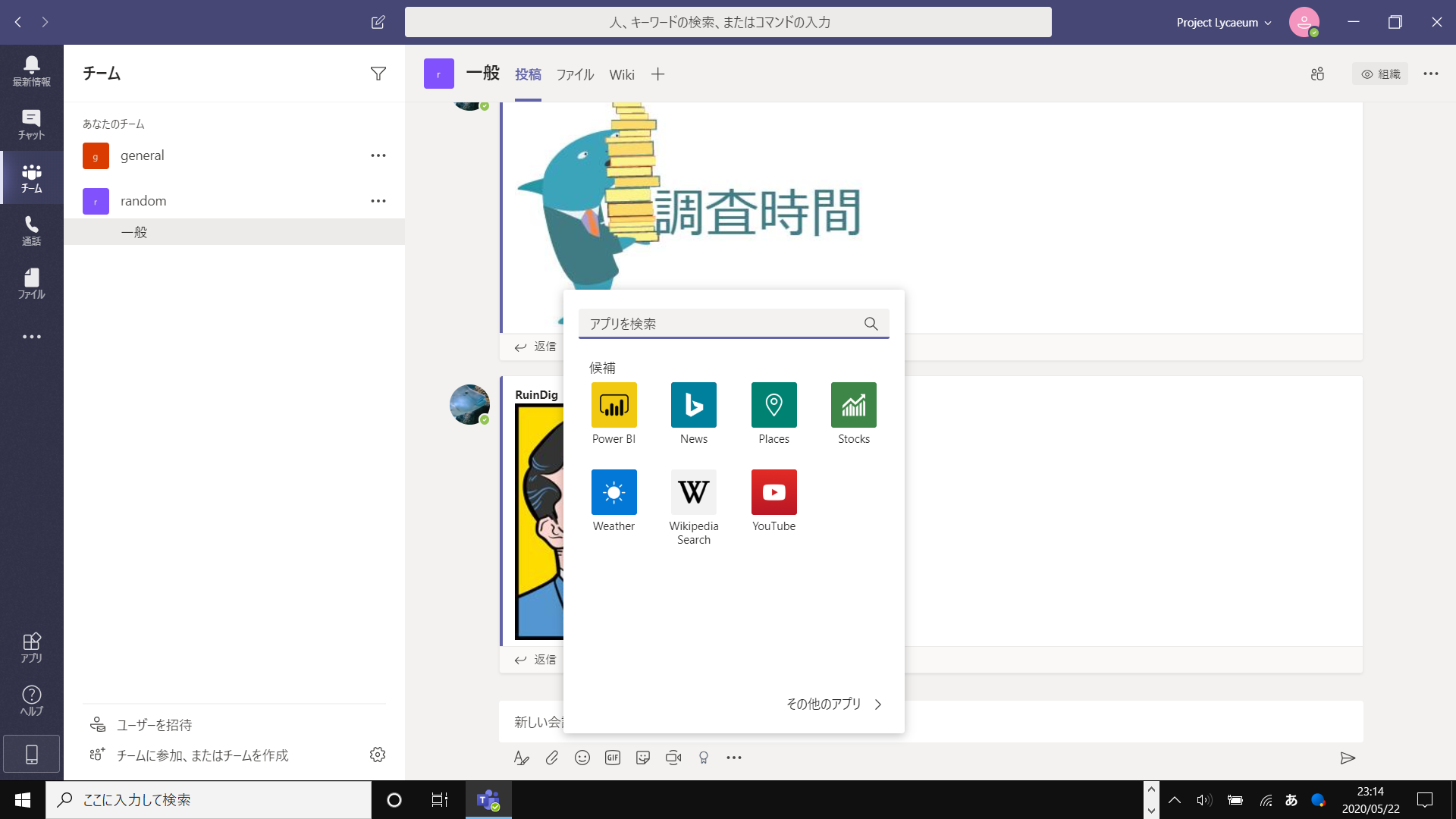Toggle the mobile app download button
The height and width of the screenshot is (819, 1456).
(32, 754)
